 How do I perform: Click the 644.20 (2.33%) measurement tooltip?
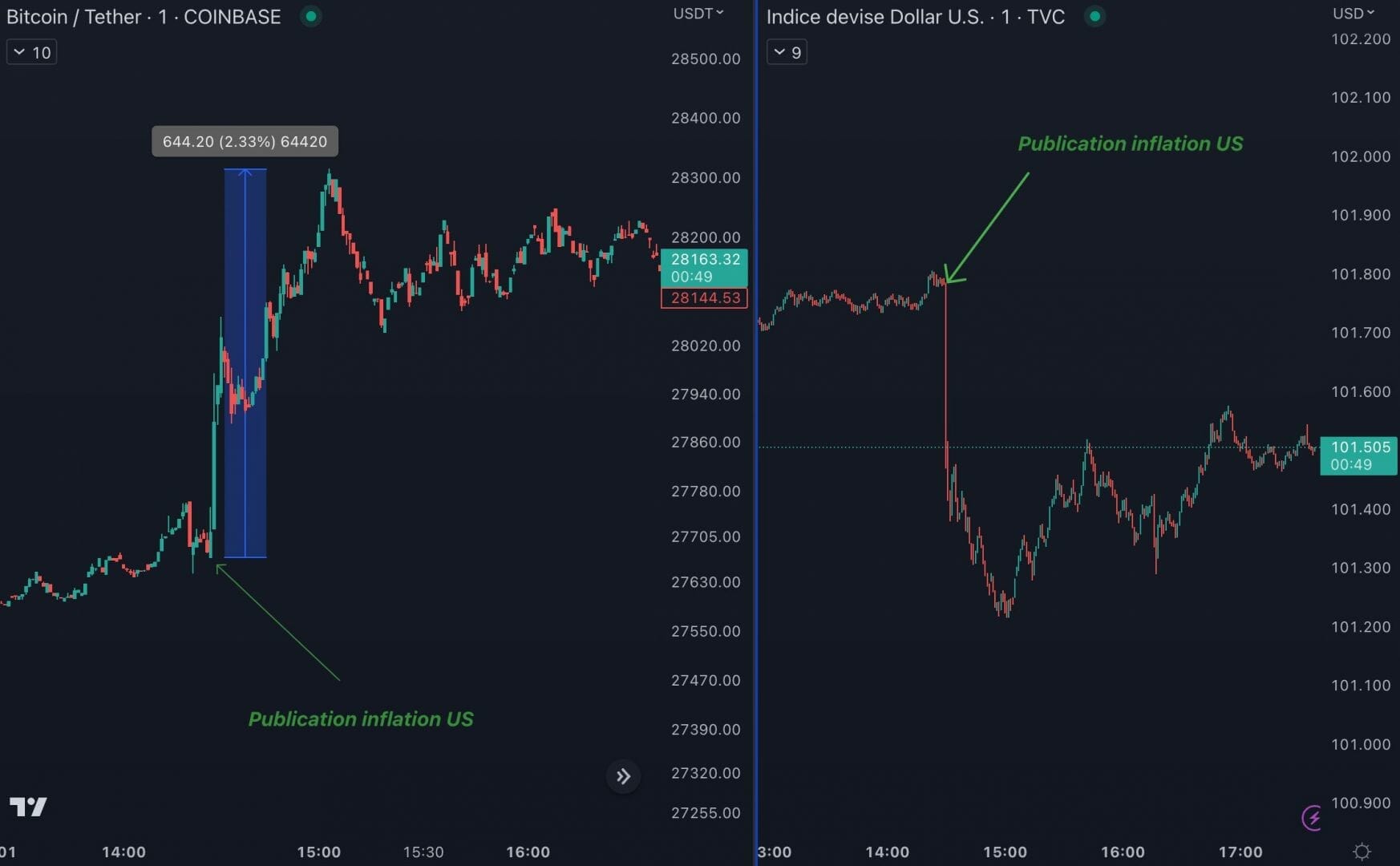245,142
